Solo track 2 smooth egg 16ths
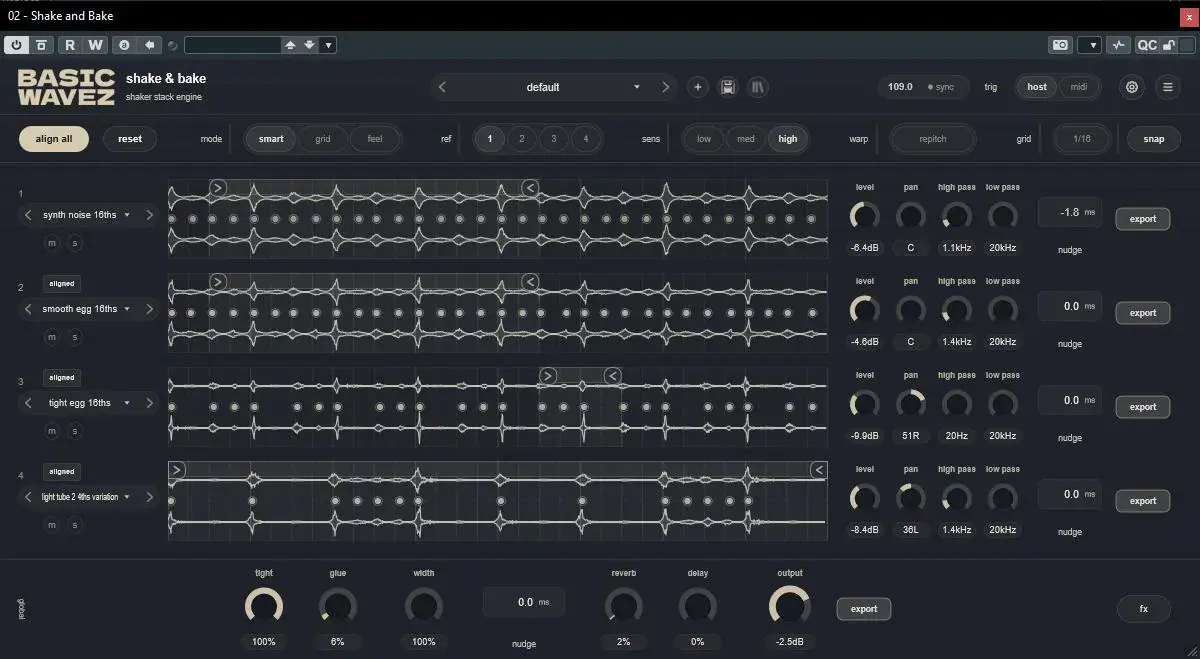Screen dimensions: 1200x659 (x=74, y=337)
